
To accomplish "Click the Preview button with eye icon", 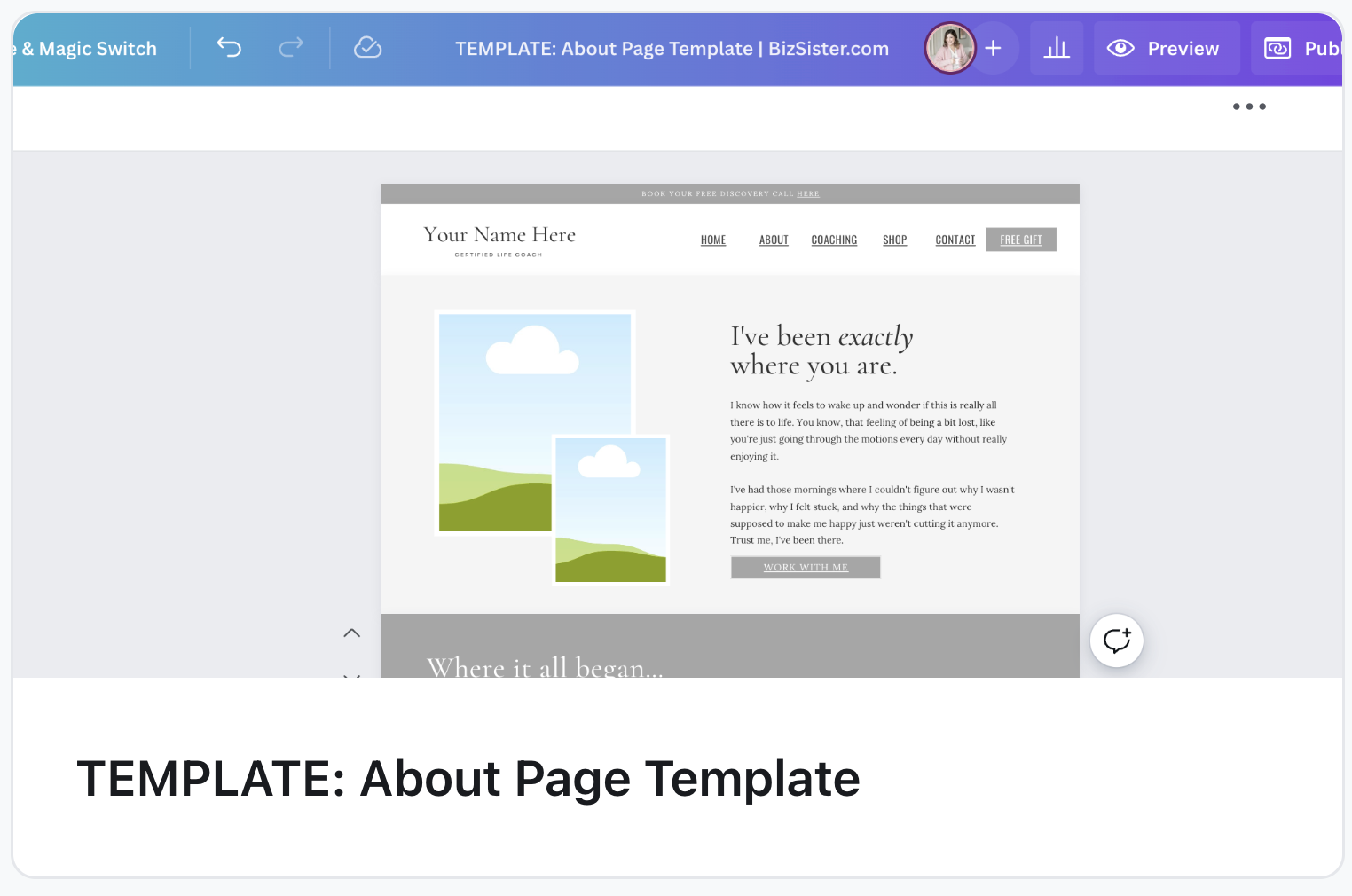I will pos(1167,48).
